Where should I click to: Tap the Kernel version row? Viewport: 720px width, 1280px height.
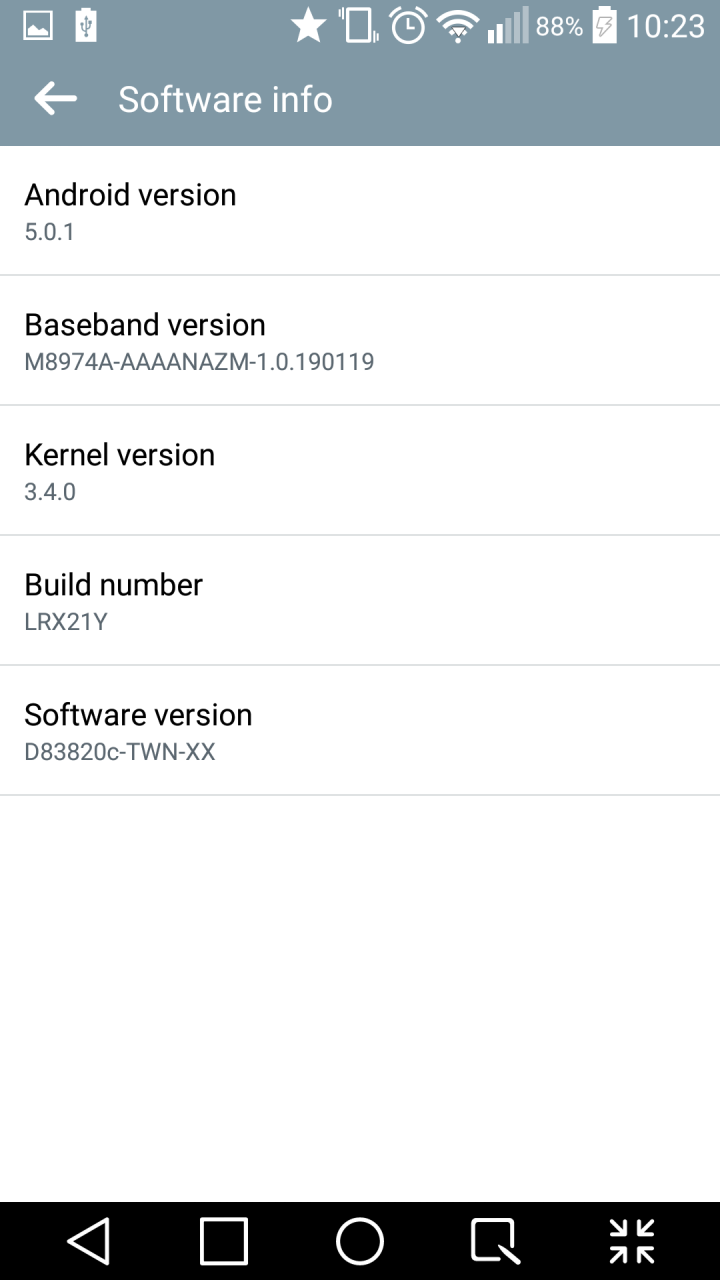click(360, 471)
